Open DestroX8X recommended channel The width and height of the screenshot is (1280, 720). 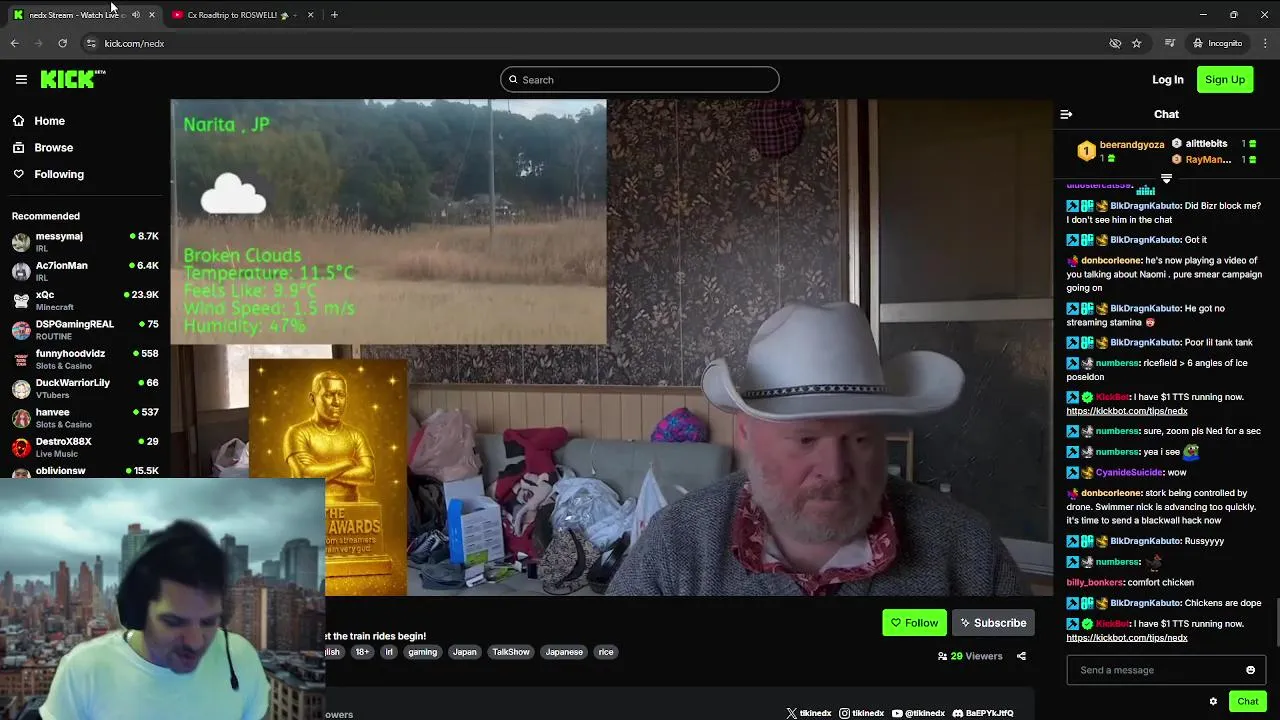pyautogui.click(x=85, y=447)
